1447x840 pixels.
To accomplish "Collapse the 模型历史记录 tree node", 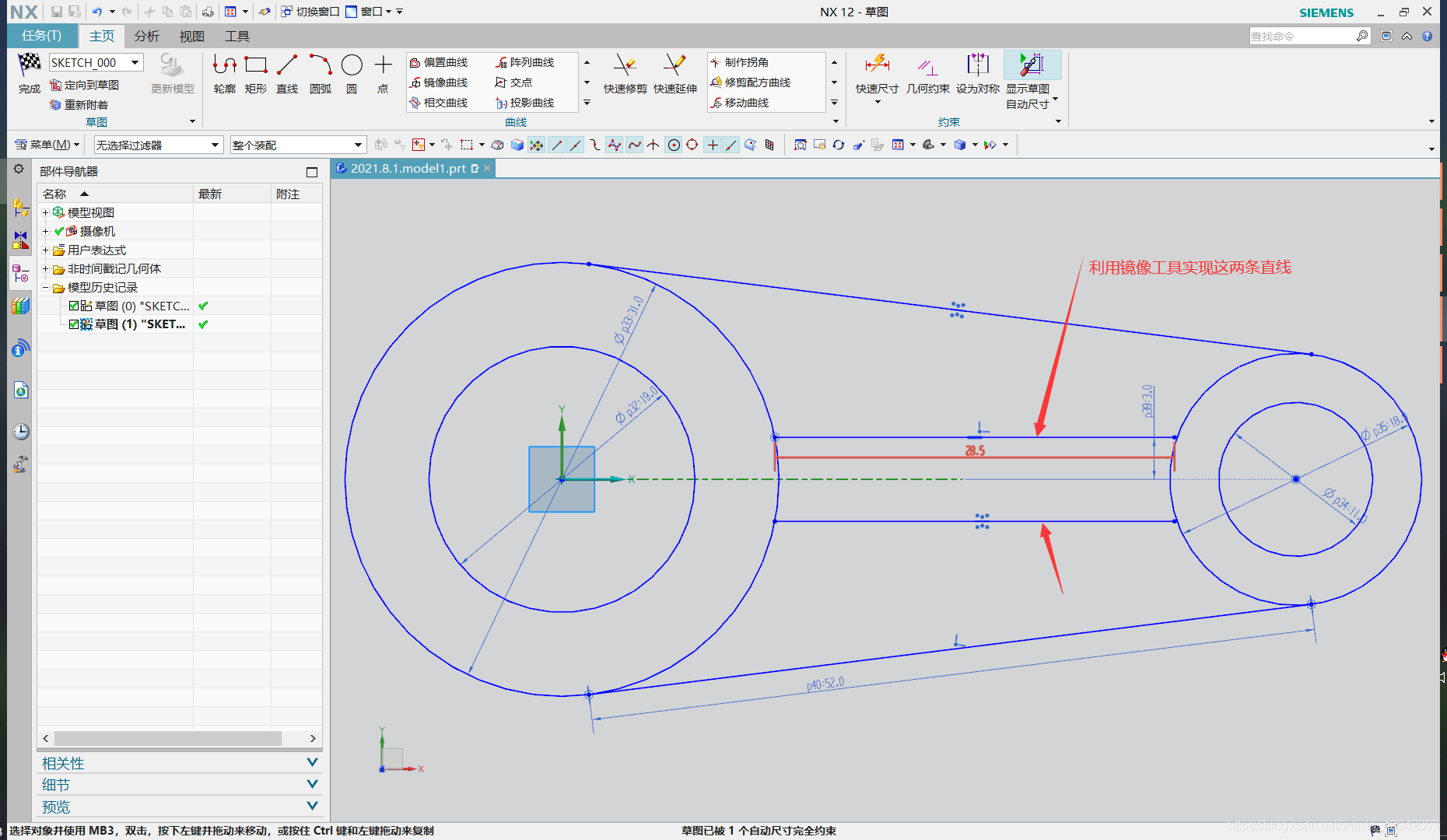I will [45, 287].
